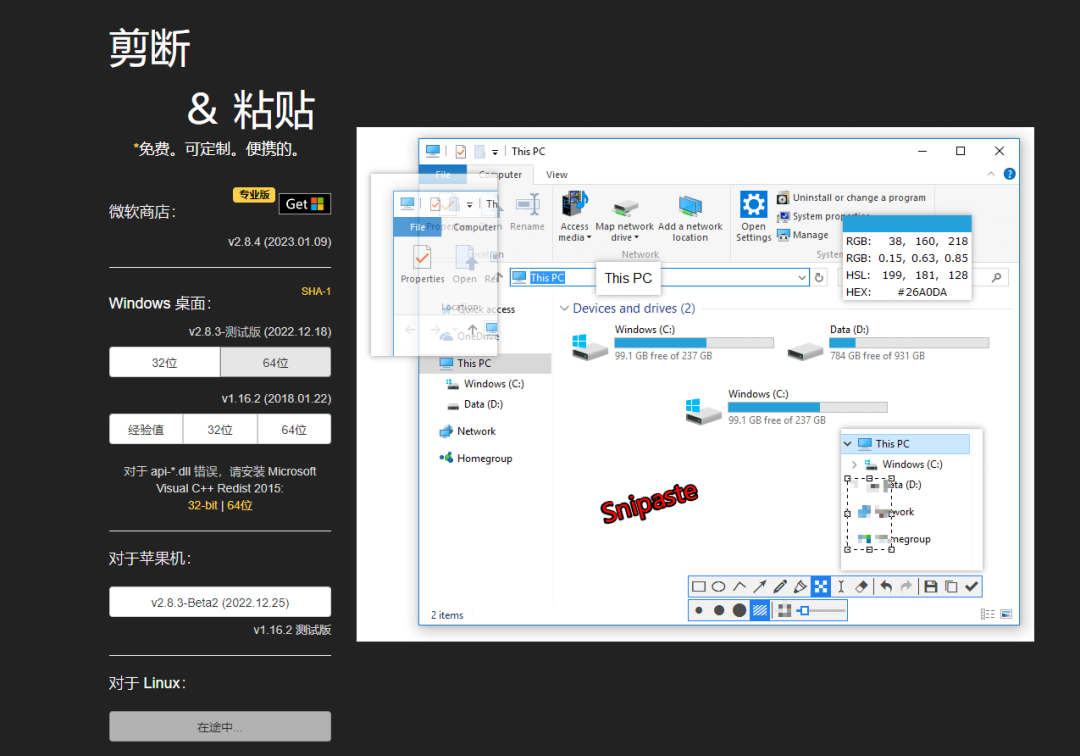Download 64位 build of v2.8.3 测试版

click(x=276, y=362)
